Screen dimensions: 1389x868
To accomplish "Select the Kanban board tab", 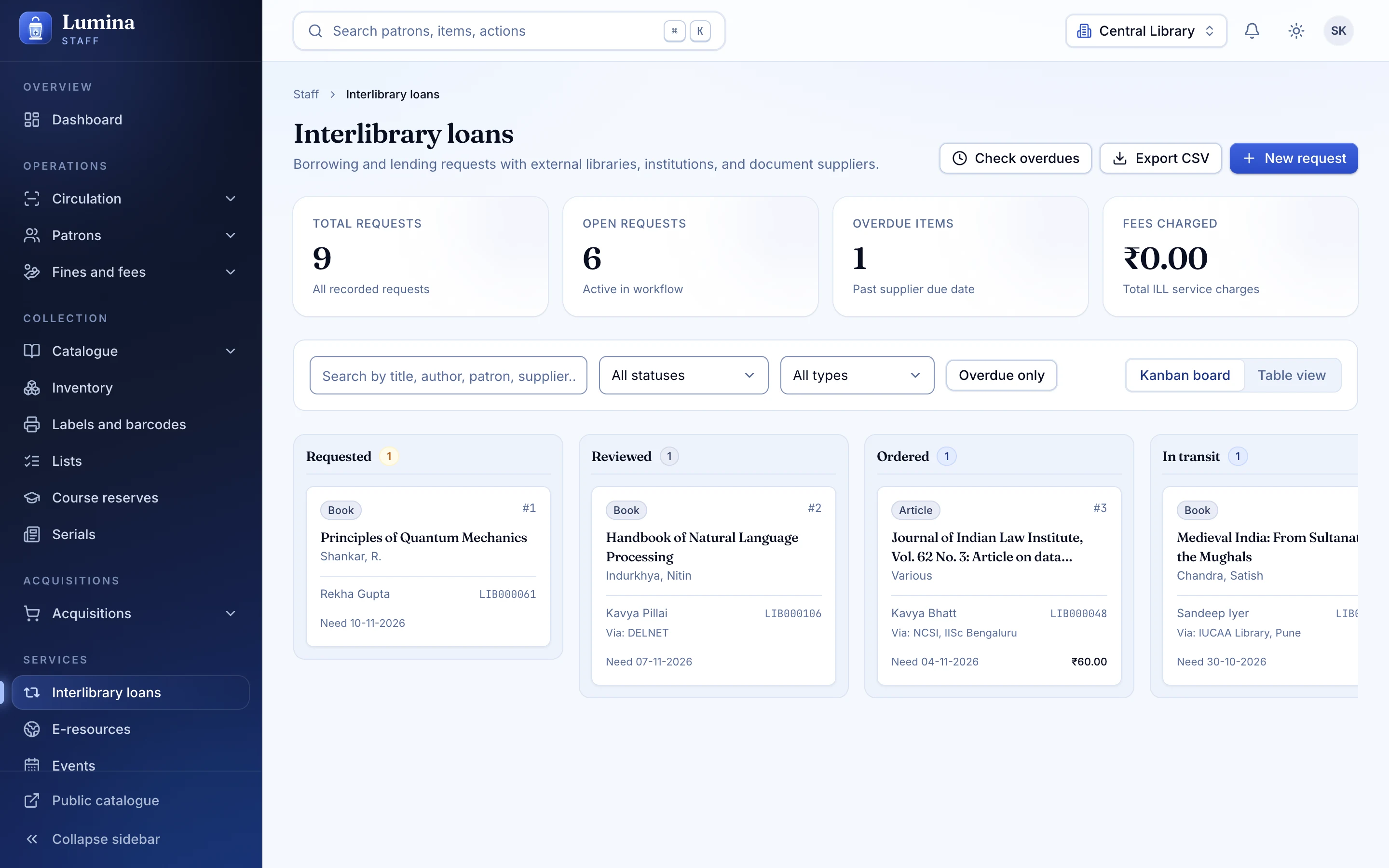I will click(x=1185, y=376).
